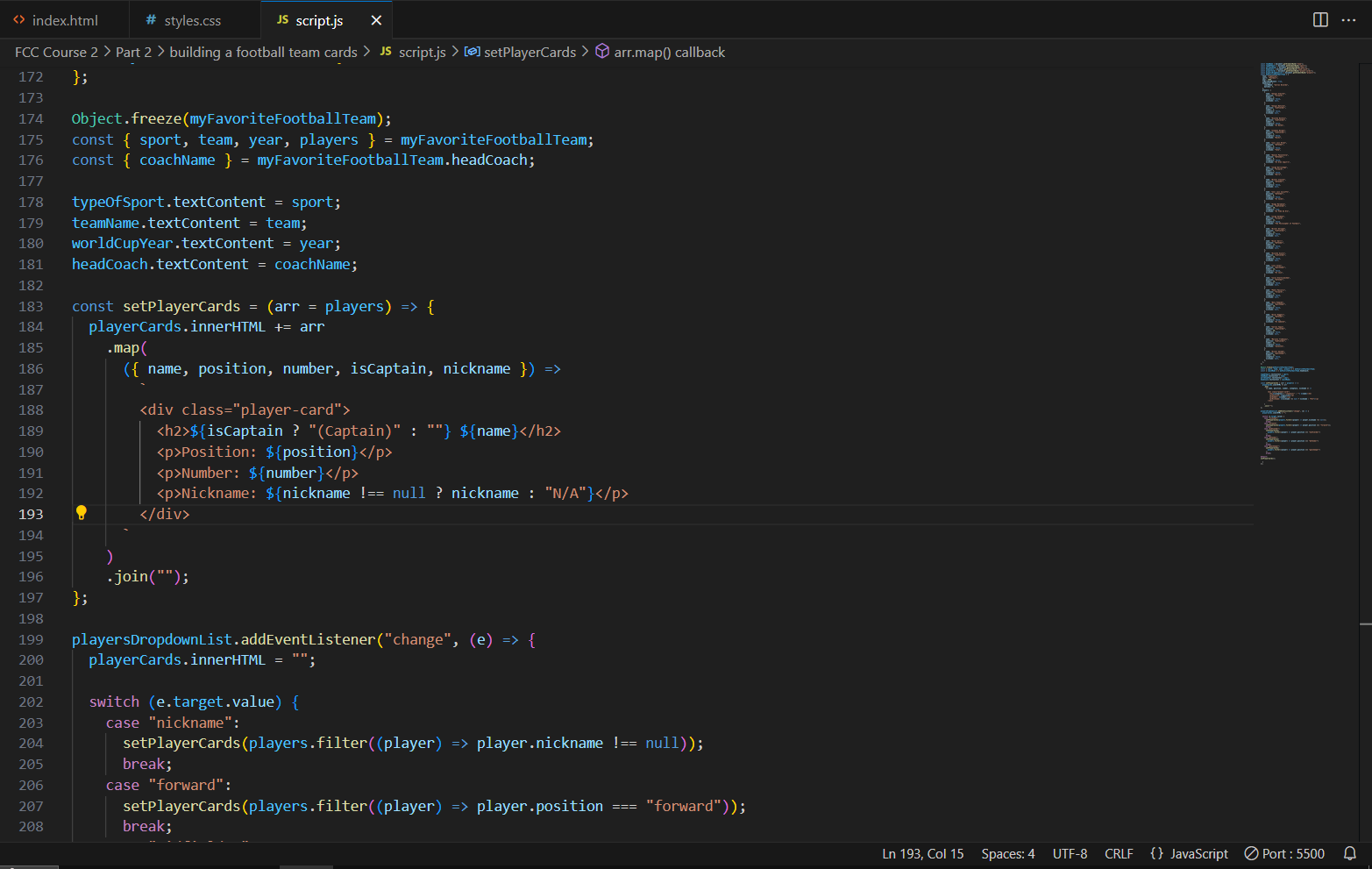Switch to the styles.css tab

pos(192,20)
